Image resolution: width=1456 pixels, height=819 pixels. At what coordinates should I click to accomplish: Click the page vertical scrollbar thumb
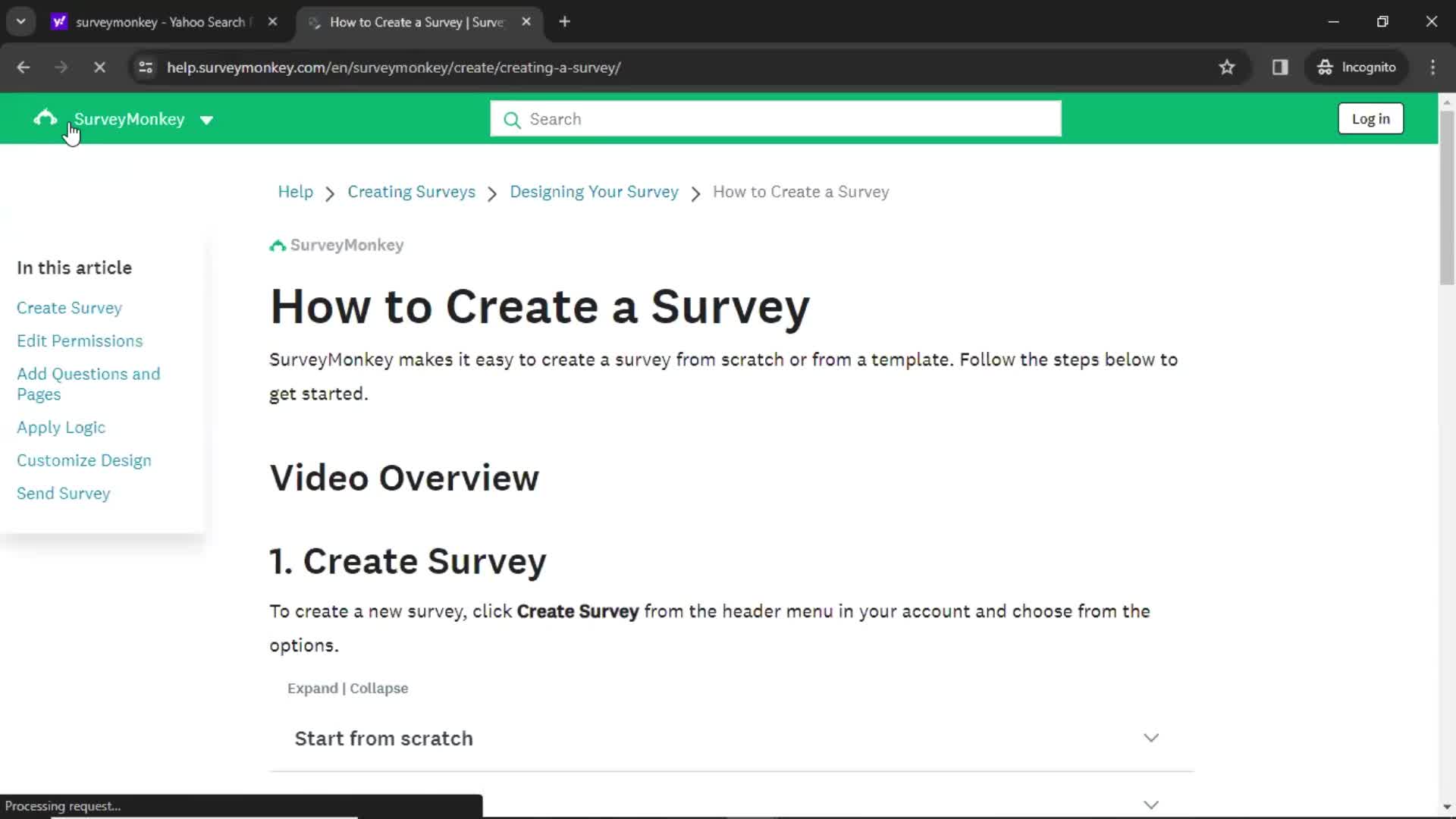[x=1447, y=197]
